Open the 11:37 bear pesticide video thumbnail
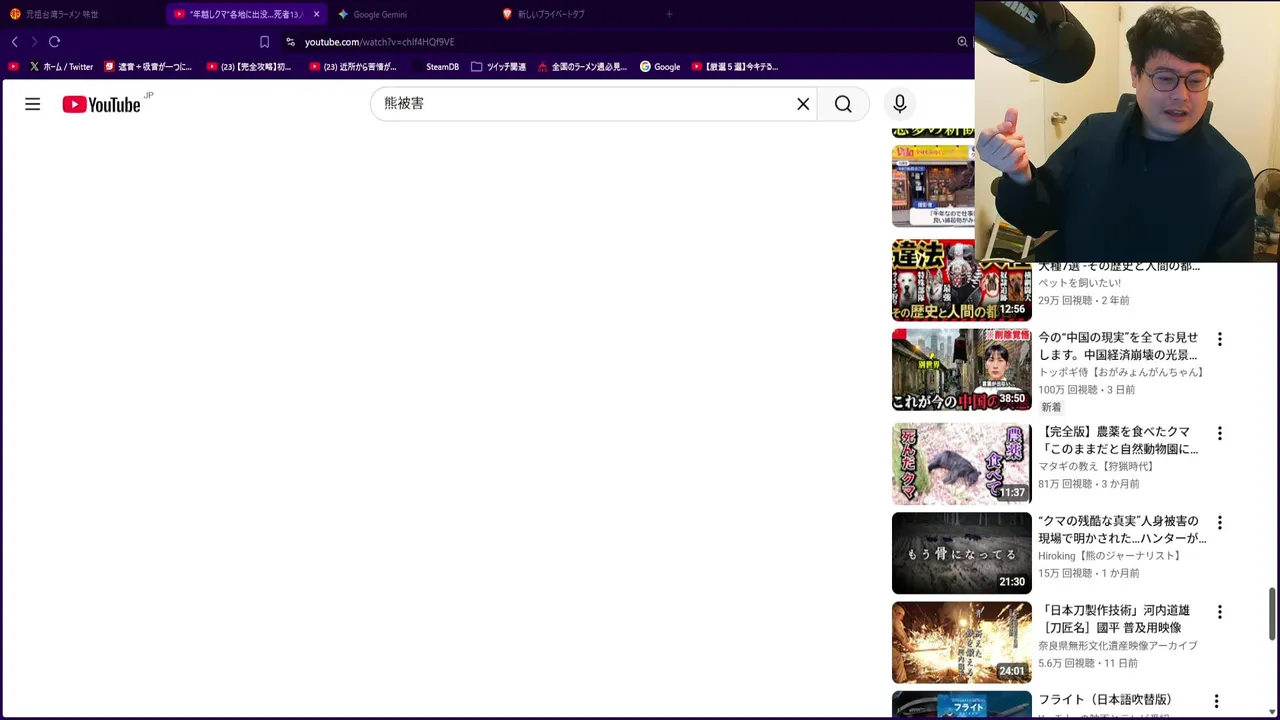 pos(961,463)
